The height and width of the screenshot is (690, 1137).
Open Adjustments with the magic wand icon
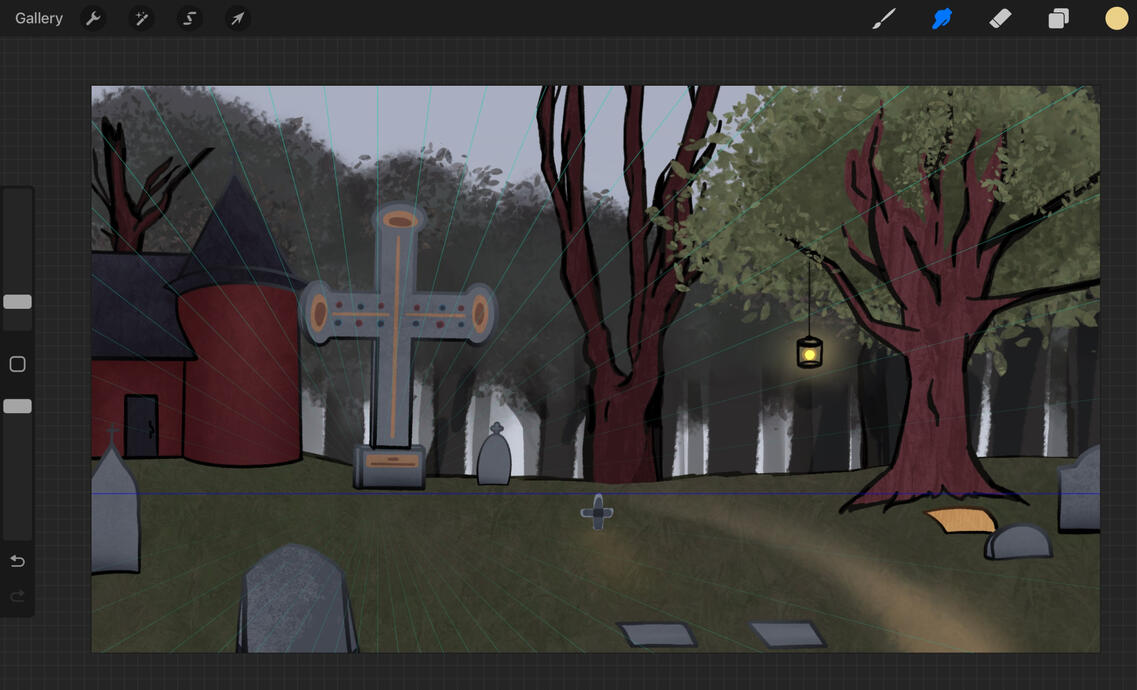[x=141, y=18]
